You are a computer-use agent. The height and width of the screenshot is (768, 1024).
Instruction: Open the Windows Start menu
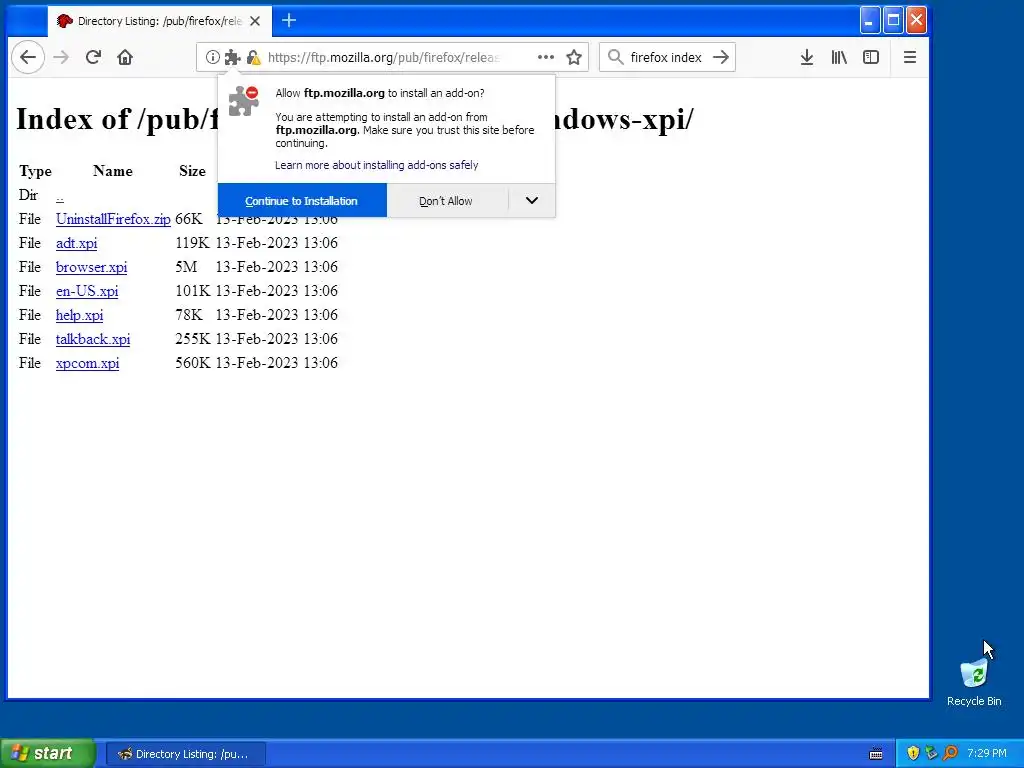48,753
